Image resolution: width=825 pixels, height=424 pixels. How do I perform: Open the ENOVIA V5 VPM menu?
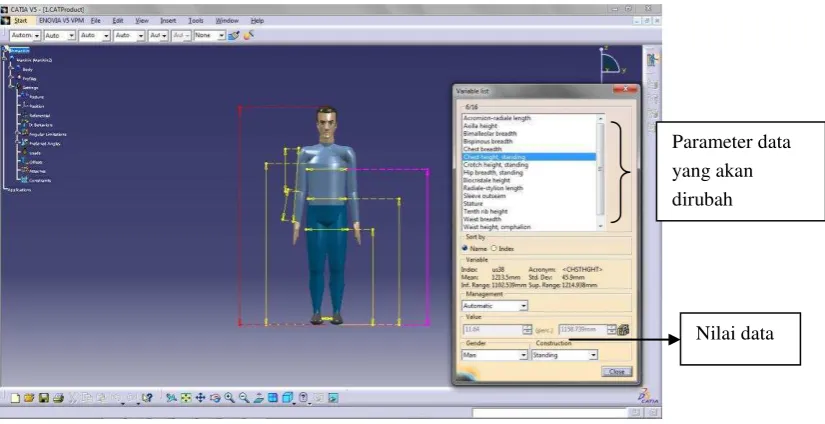pyautogui.click(x=62, y=21)
